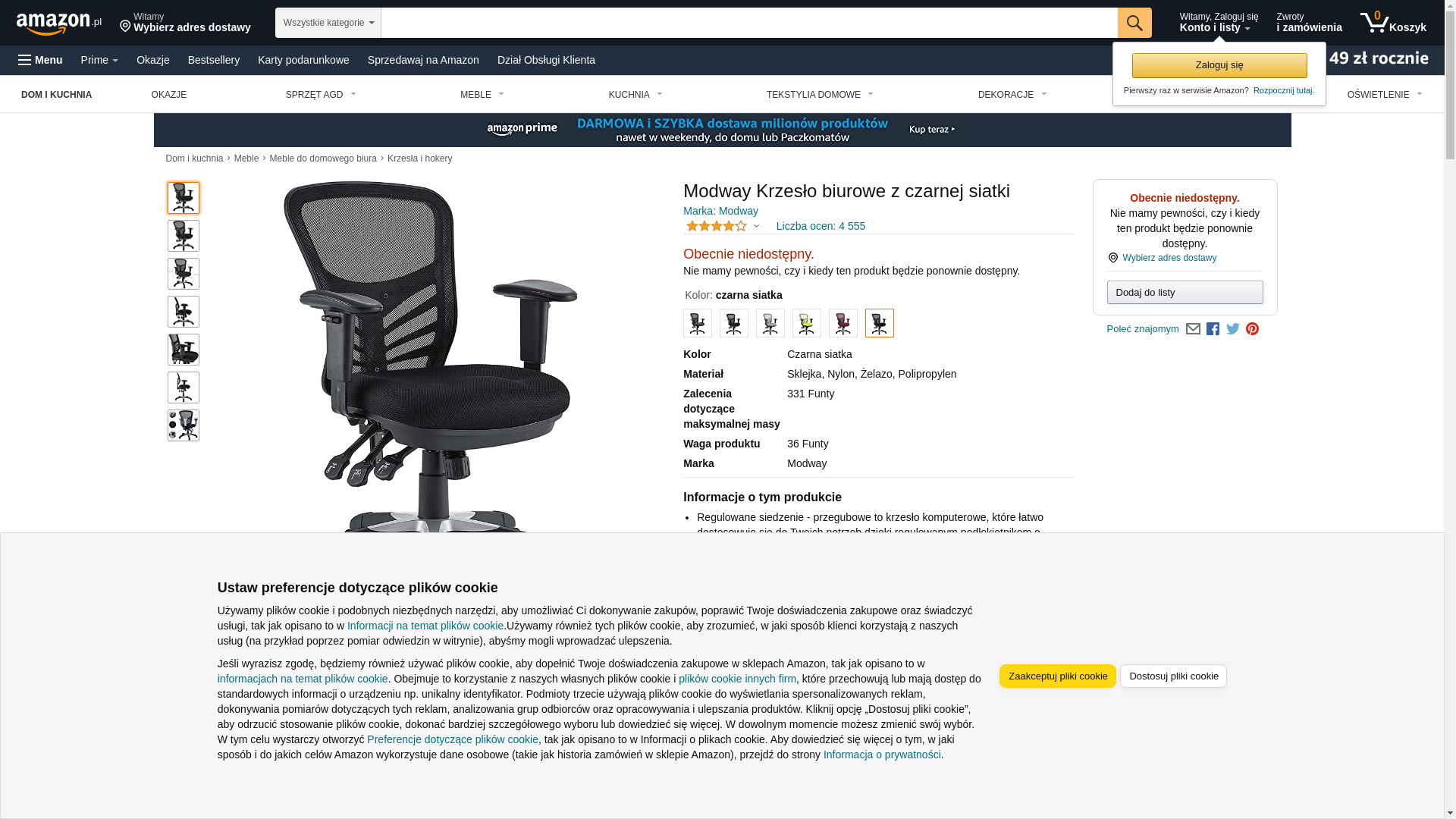Open the Karty podarunkowe menu item
The height and width of the screenshot is (819, 1456).
[303, 60]
